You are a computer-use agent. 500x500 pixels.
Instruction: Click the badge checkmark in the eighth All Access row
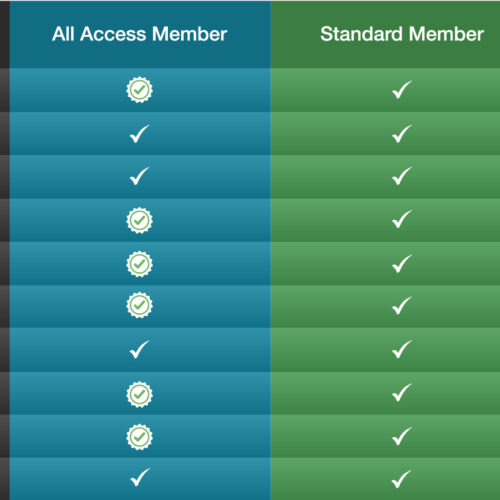click(140, 395)
